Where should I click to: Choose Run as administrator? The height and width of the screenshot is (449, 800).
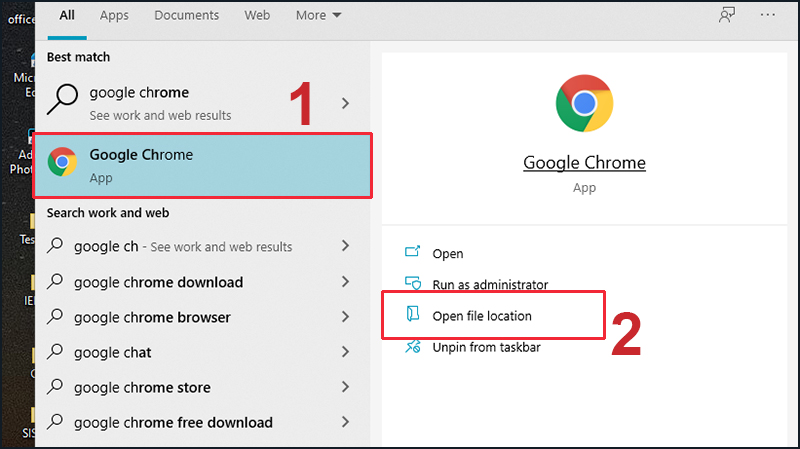[x=490, y=285]
